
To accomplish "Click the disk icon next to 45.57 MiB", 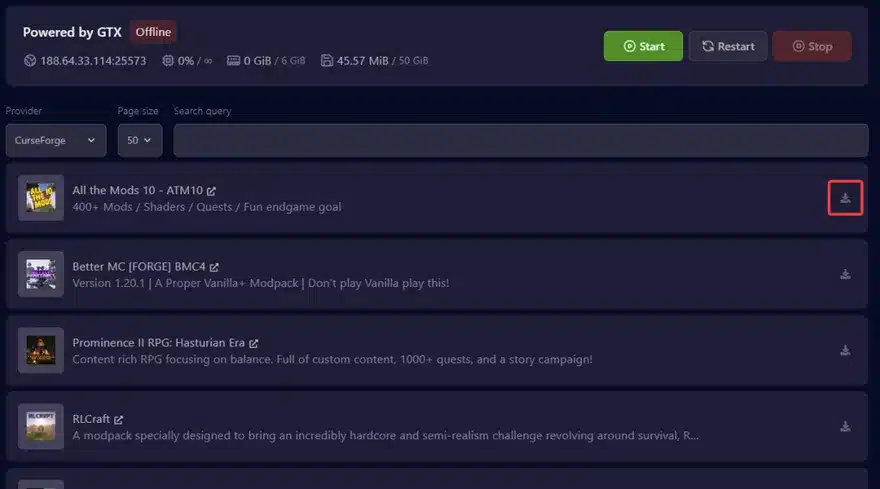I will tap(327, 61).
